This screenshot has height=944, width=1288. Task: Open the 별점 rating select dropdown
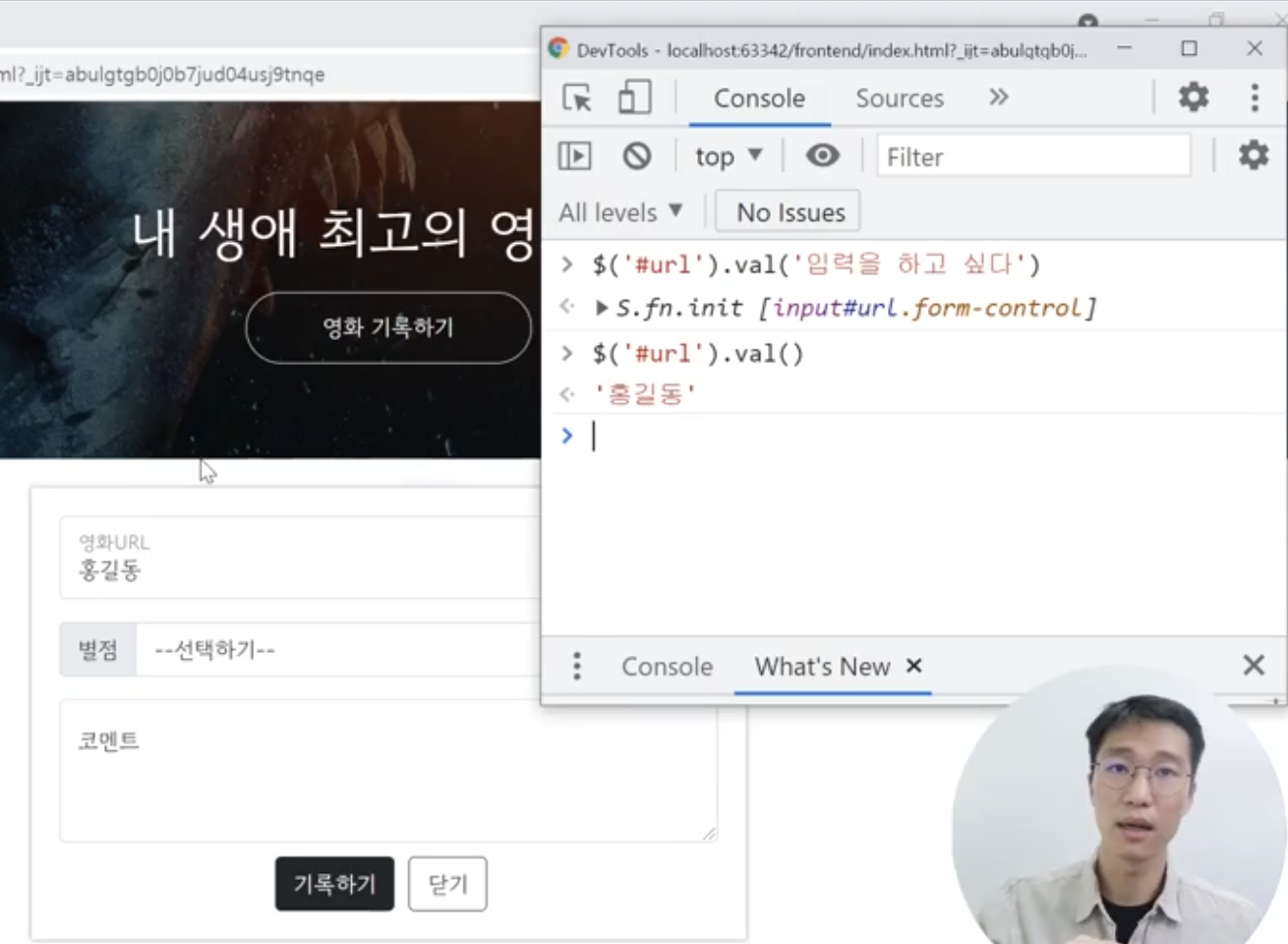coord(338,650)
